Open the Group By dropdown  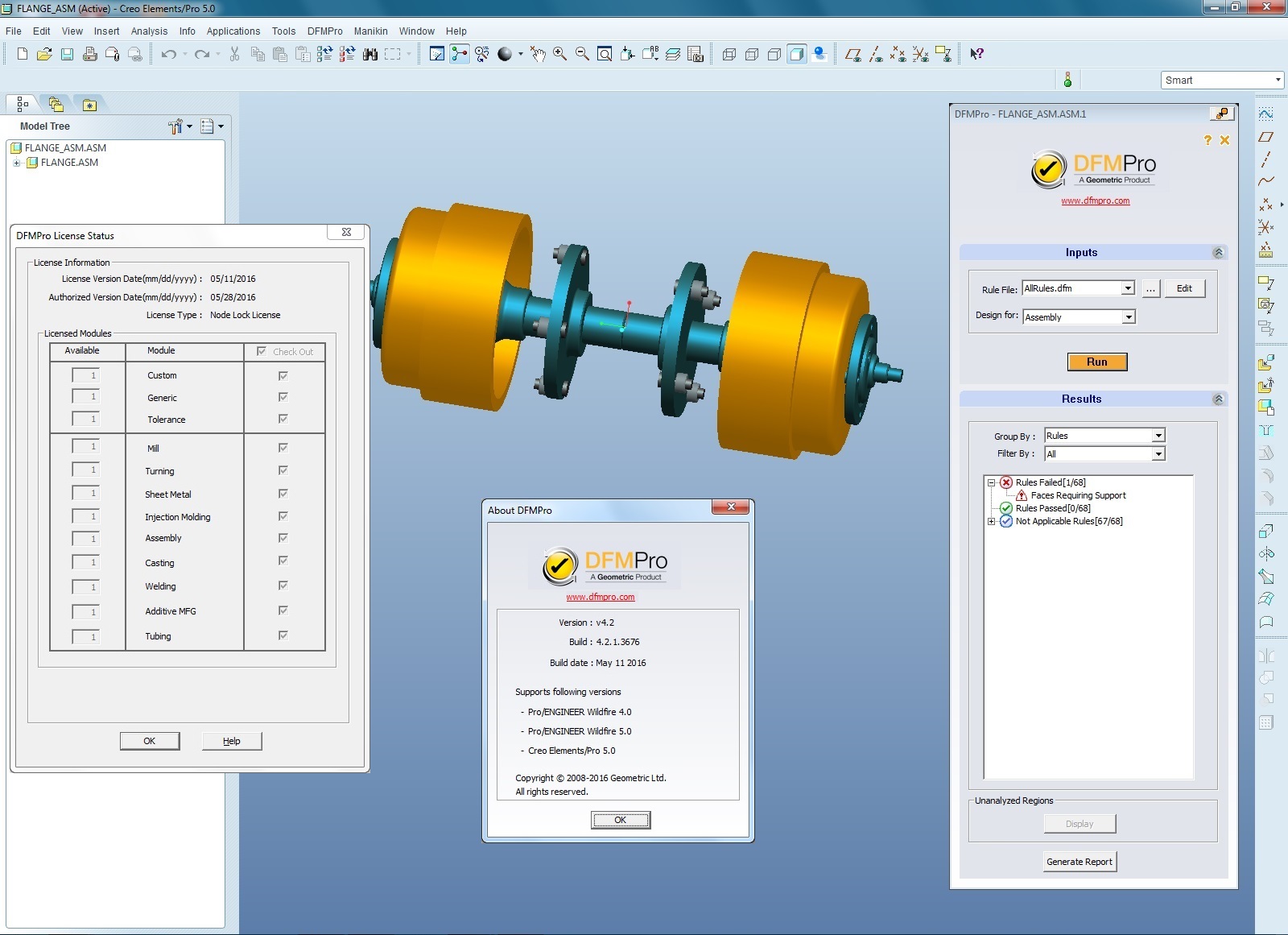[1158, 436]
